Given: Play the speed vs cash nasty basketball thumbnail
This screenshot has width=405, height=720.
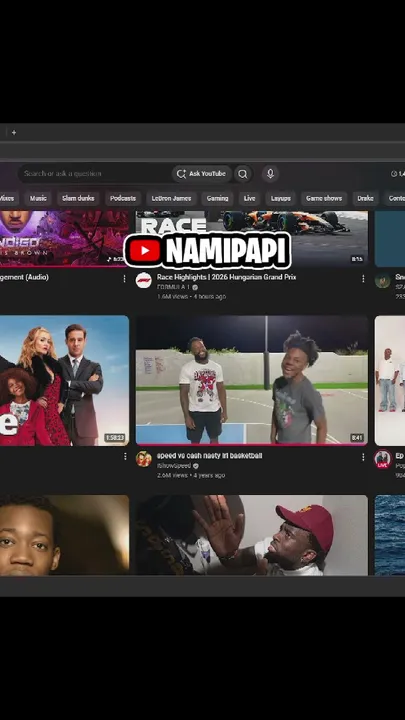Looking at the screenshot, I should [x=252, y=380].
